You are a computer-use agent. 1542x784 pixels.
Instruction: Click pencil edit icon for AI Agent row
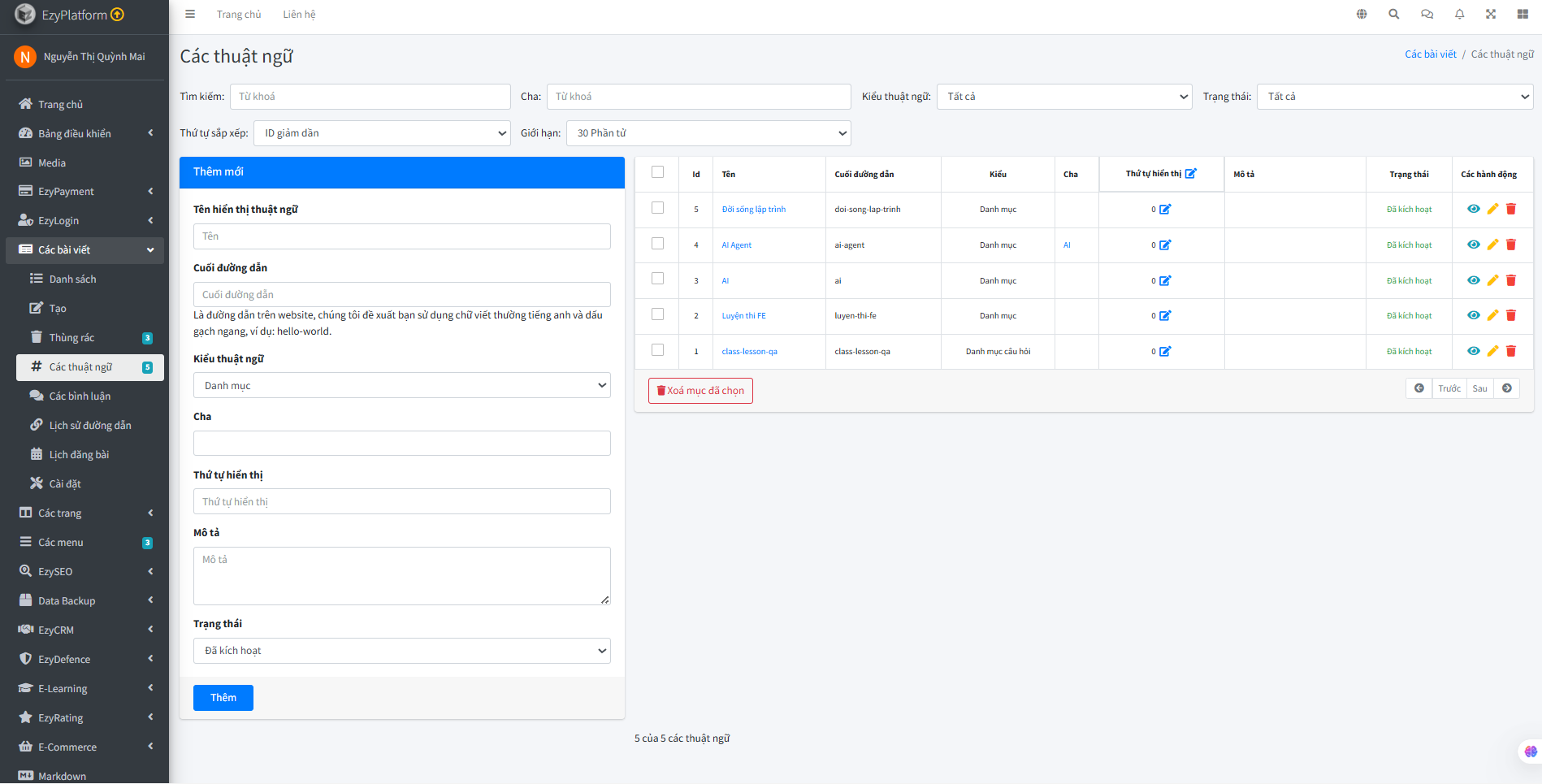click(1492, 245)
